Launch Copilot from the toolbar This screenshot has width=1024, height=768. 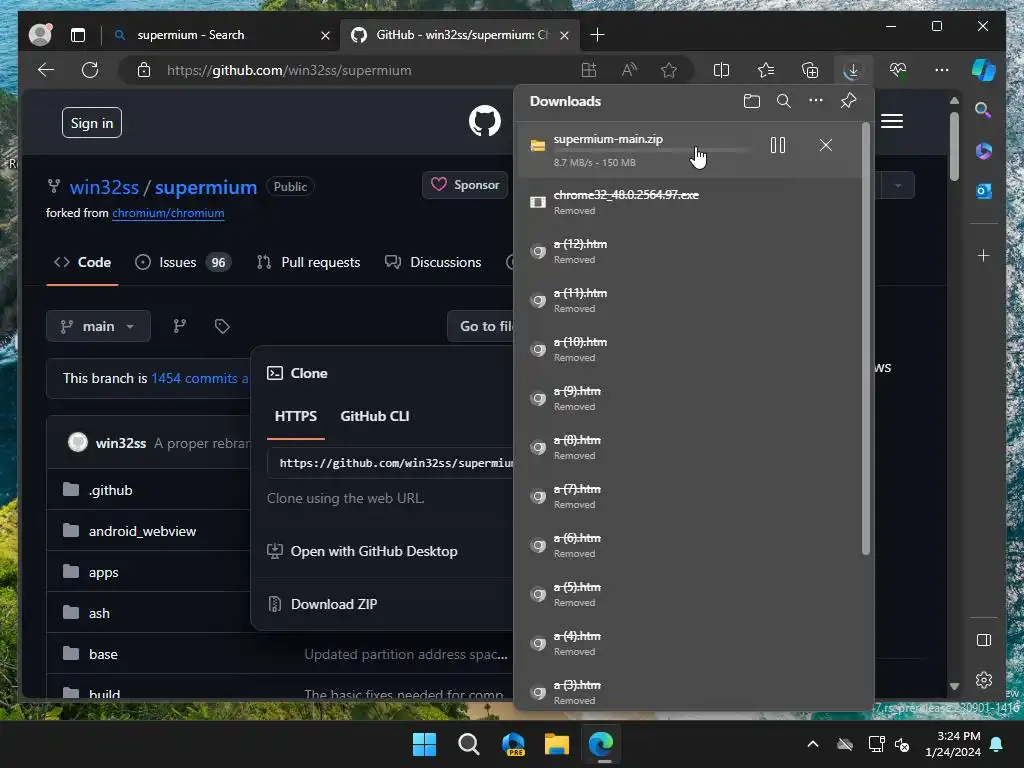pos(983,70)
